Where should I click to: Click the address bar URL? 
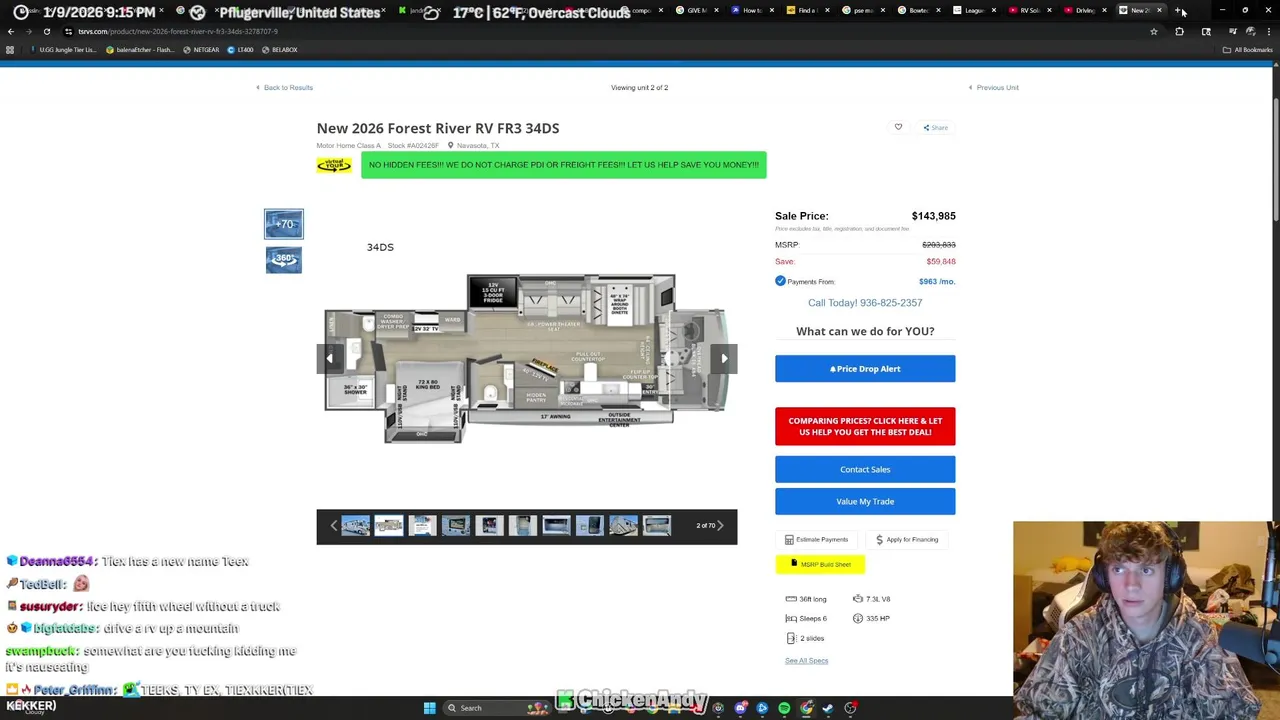(178, 32)
